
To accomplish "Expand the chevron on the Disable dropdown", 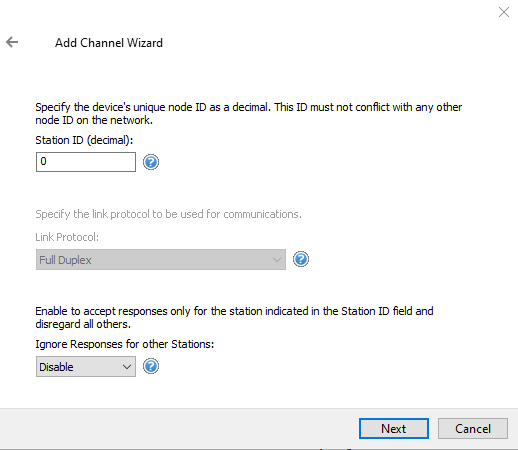I will click(x=127, y=367).
